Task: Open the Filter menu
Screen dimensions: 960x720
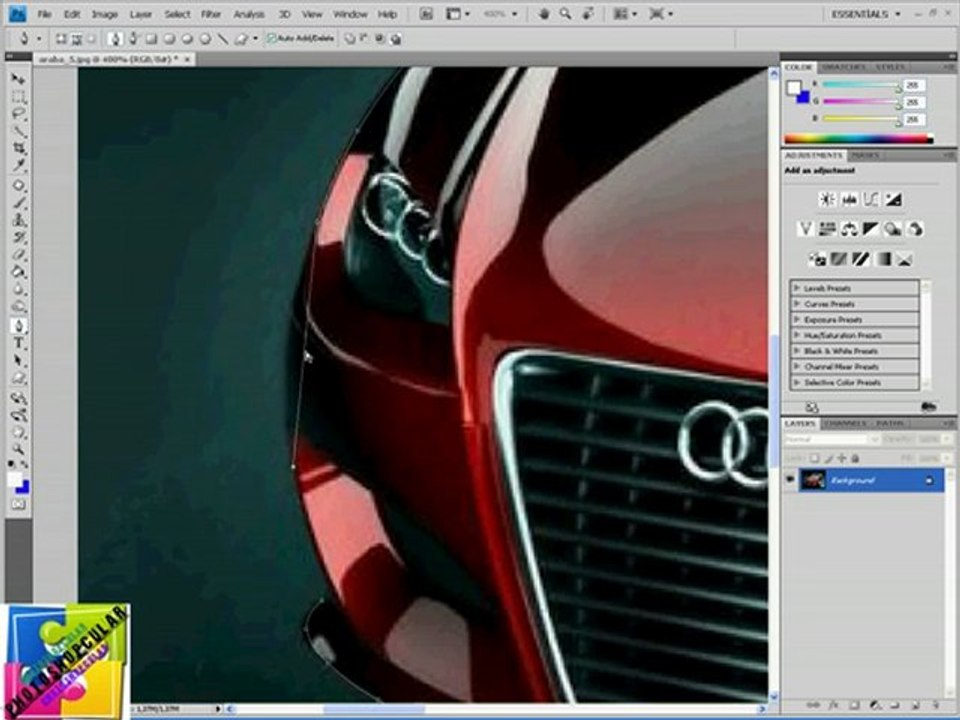Action: coord(211,13)
